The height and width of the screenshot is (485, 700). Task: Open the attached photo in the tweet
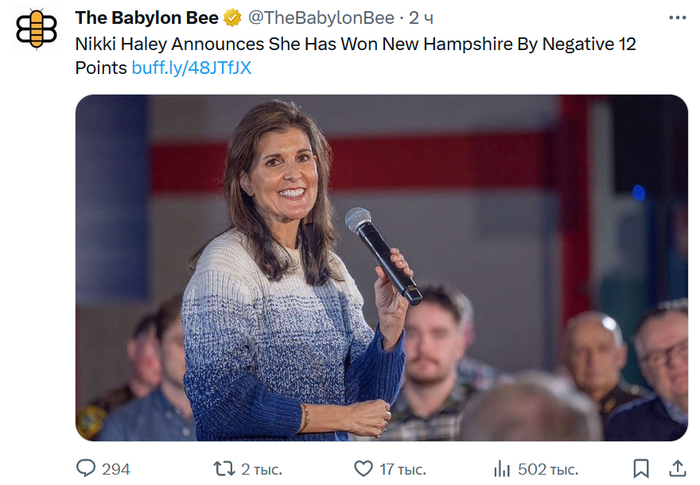click(381, 268)
